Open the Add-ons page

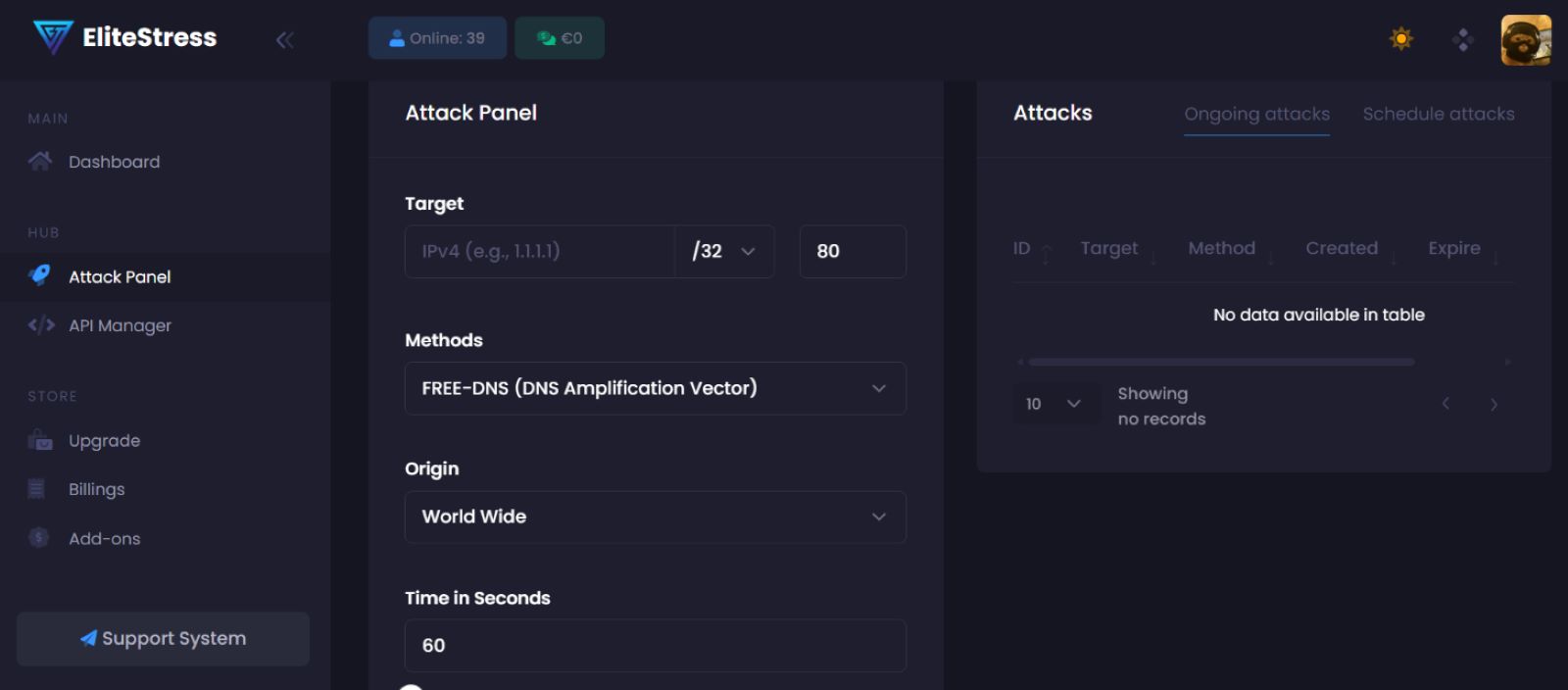[104, 538]
